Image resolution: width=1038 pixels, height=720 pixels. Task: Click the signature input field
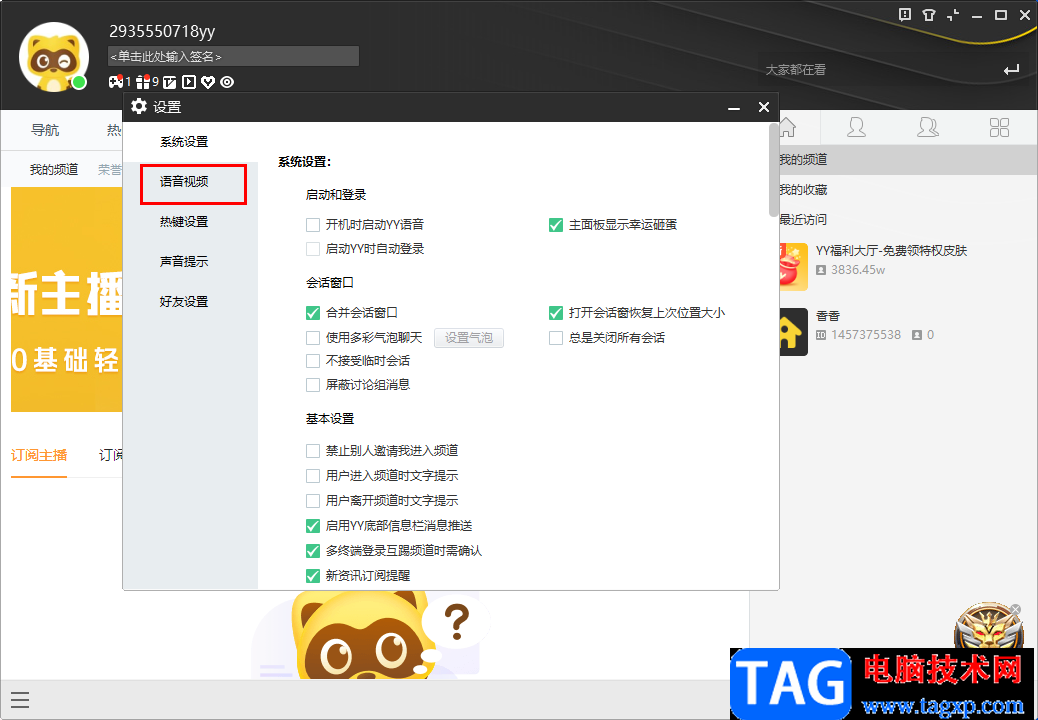point(234,56)
